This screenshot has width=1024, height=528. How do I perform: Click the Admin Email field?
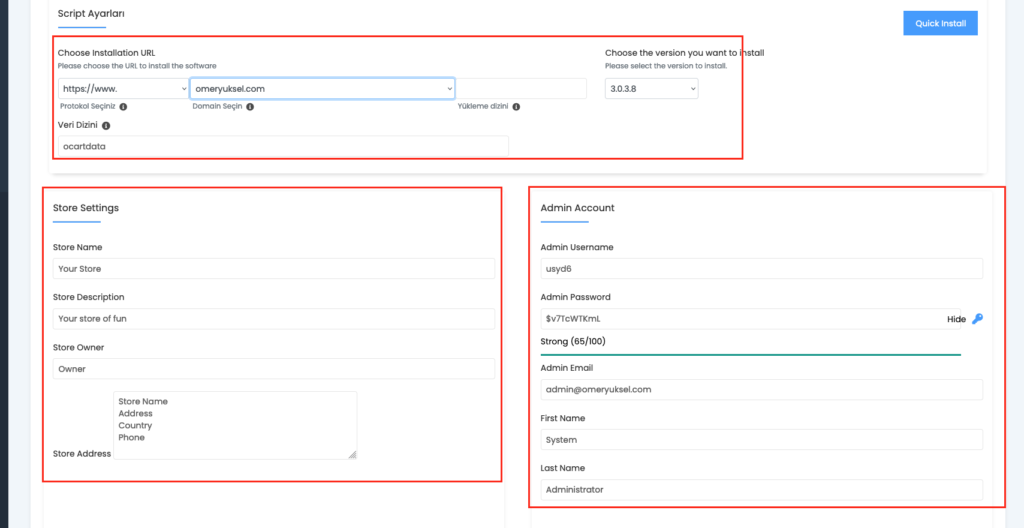761,389
